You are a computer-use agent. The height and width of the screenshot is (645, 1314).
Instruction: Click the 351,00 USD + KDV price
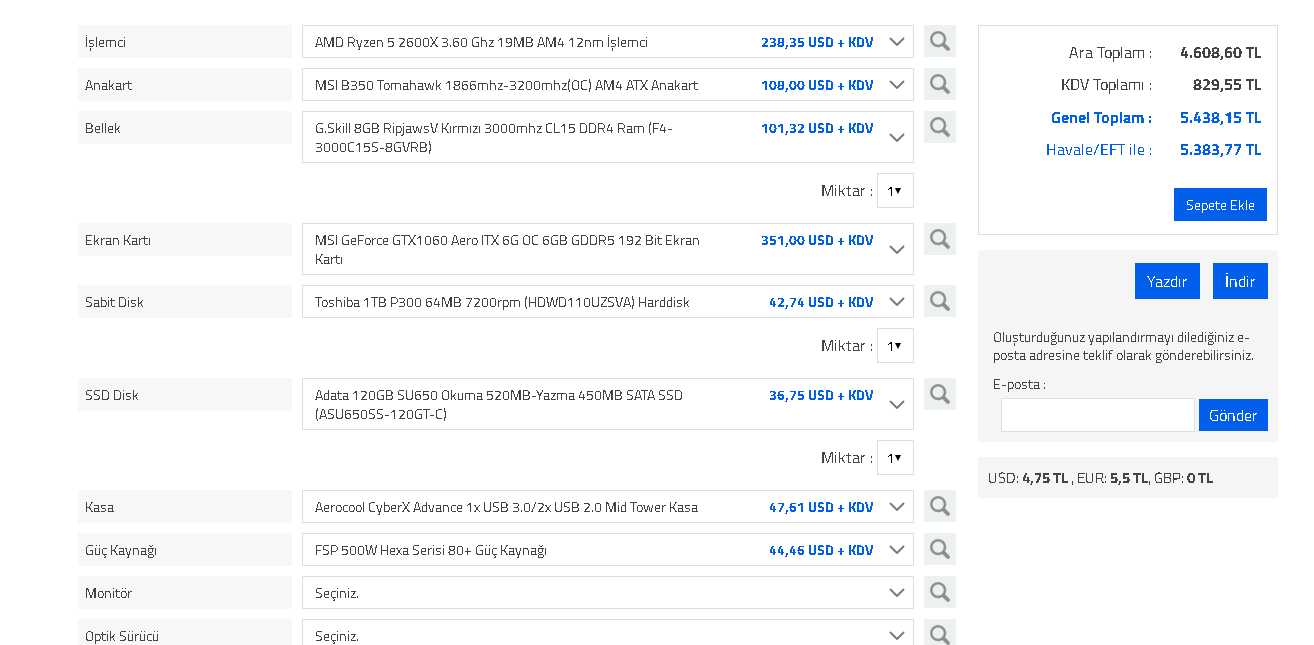pyautogui.click(x=817, y=240)
